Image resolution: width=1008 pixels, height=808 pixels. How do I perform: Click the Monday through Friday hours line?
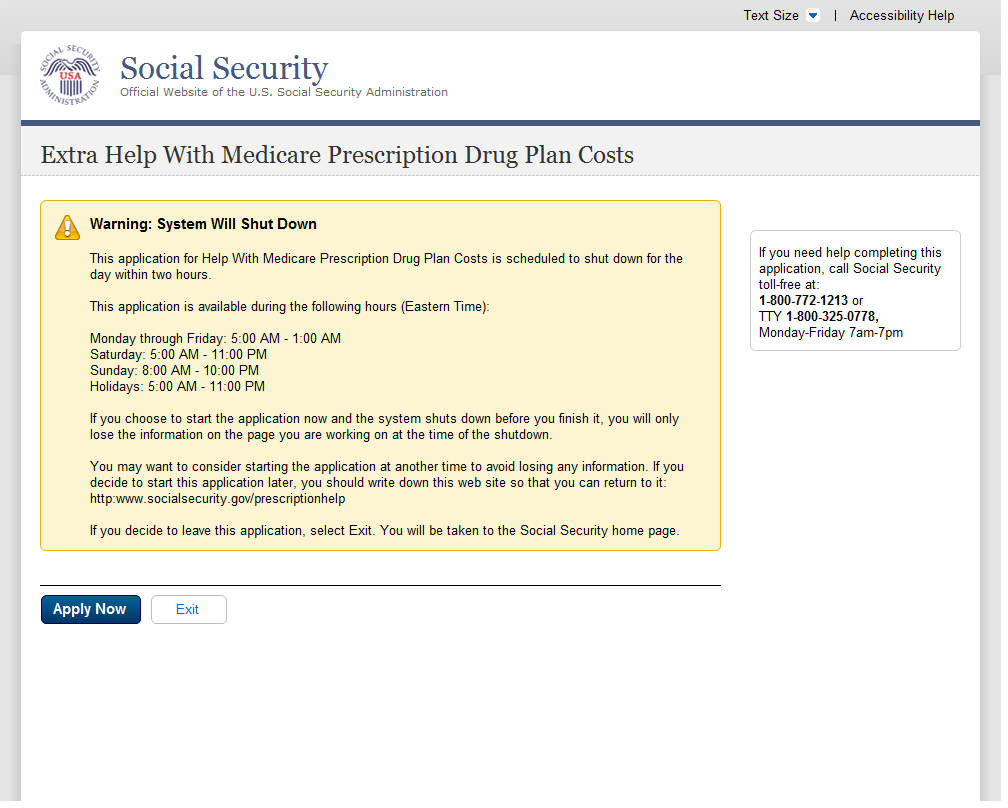215,338
